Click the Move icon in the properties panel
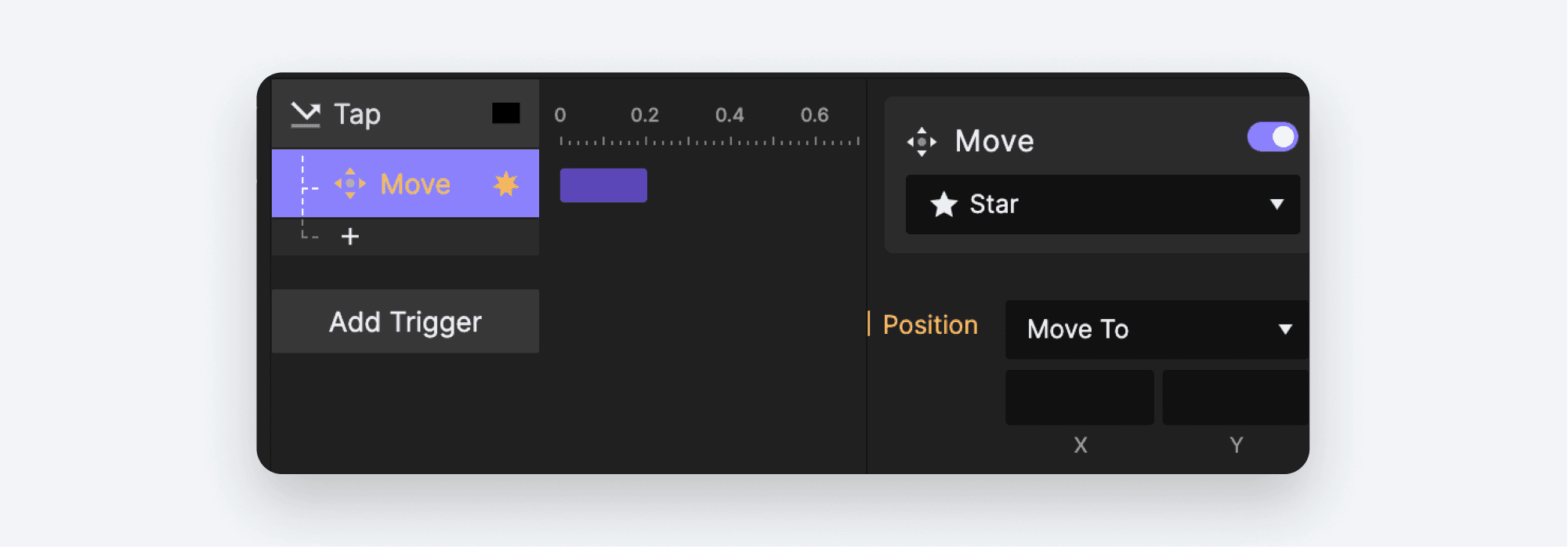The height and width of the screenshot is (547, 1568). coord(922,141)
